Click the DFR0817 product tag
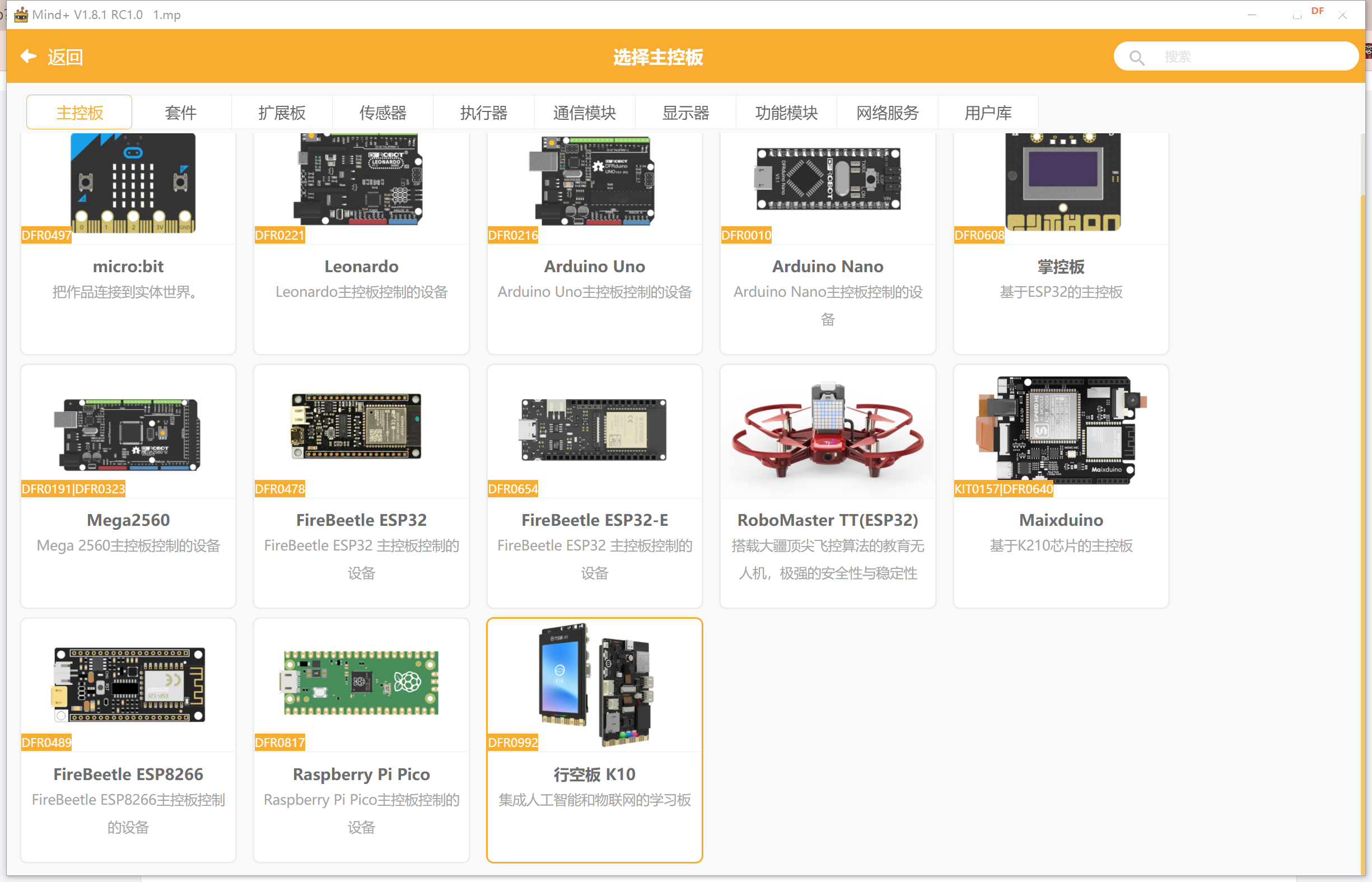This screenshot has width=1372, height=882. [279, 743]
